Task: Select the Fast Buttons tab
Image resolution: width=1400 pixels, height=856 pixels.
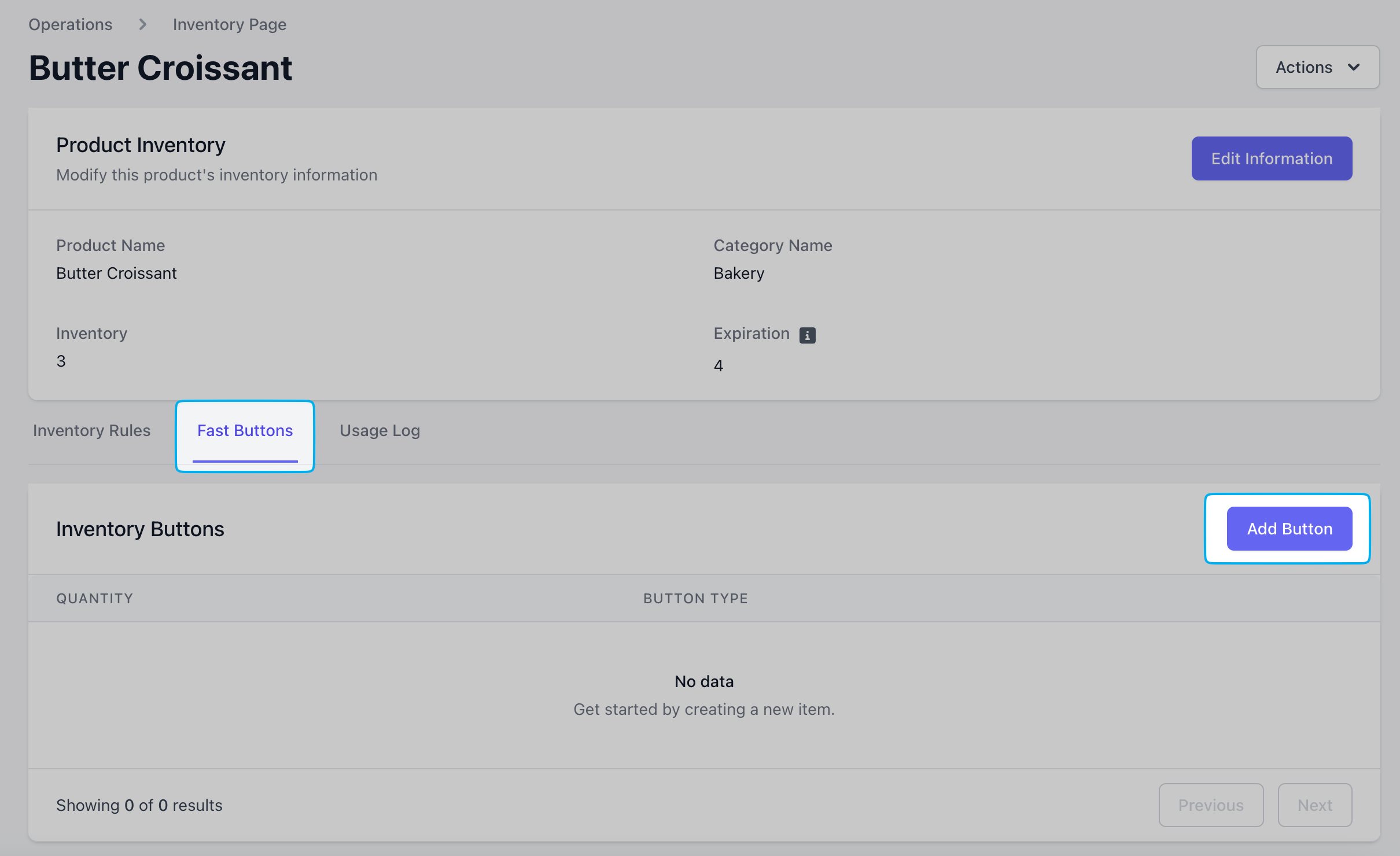Action: [245, 430]
